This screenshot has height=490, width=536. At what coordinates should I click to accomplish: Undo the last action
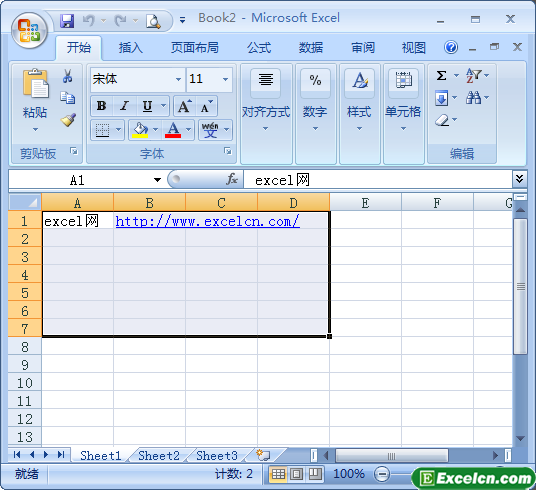pyautogui.click(x=89, y=21)
